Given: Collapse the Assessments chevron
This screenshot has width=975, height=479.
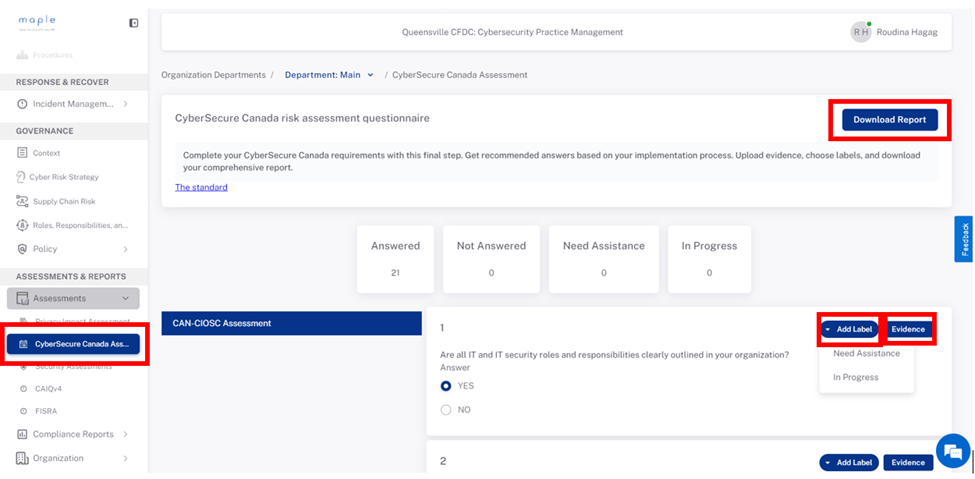Looking at the screenshot, I should [125, 299].
